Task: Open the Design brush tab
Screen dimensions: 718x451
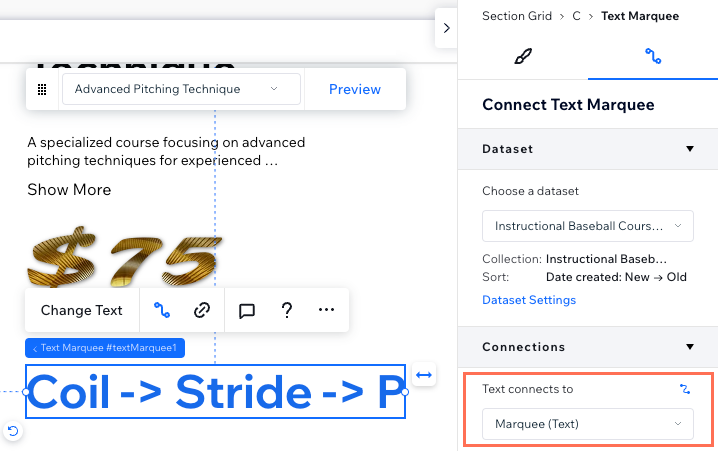Action: coord(523,56)
